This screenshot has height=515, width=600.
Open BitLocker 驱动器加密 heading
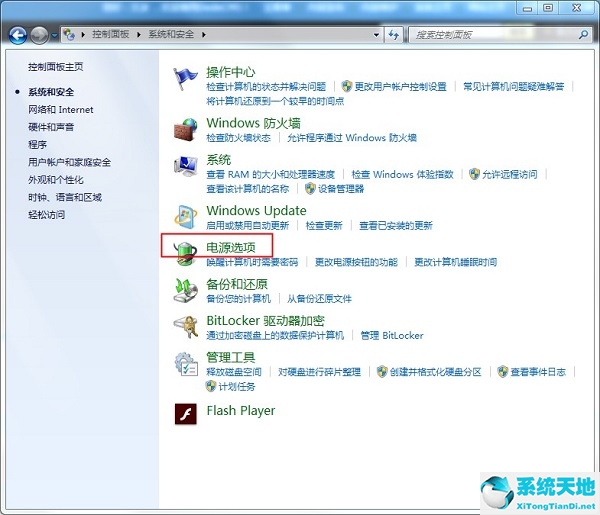pyautogui.click(x=266, y=321)
